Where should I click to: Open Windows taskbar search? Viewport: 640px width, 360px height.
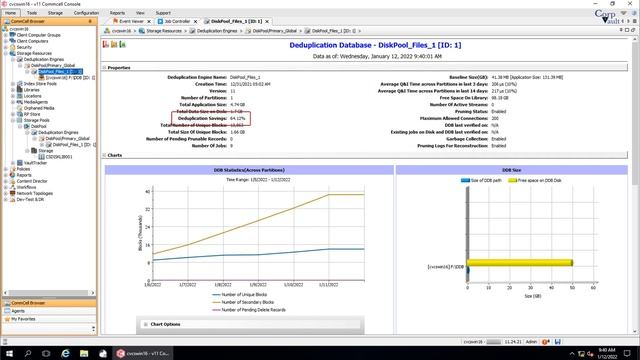coord(28,353)
